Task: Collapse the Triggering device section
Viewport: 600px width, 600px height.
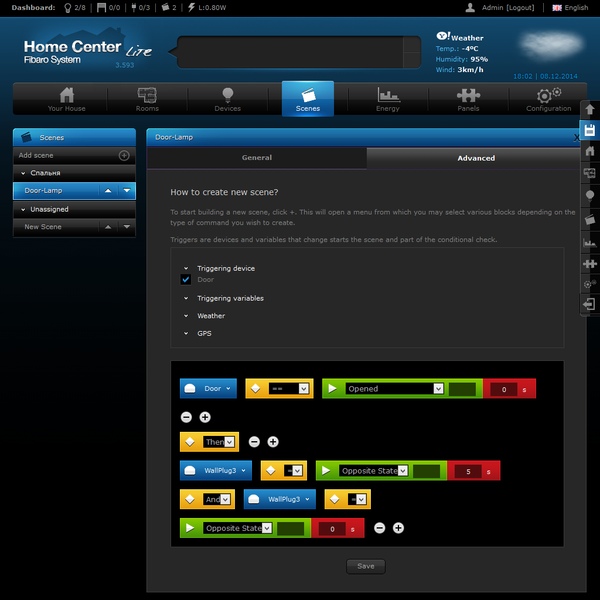Action: click(x=186, y=269)
